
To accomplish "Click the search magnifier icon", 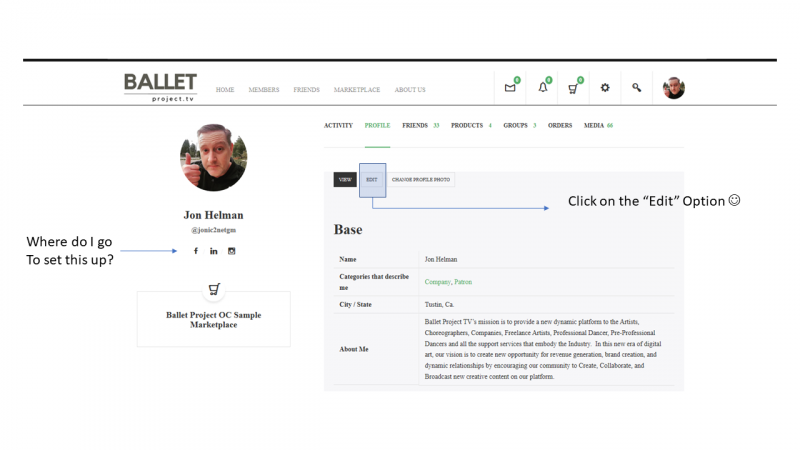I will coord(636,88).
